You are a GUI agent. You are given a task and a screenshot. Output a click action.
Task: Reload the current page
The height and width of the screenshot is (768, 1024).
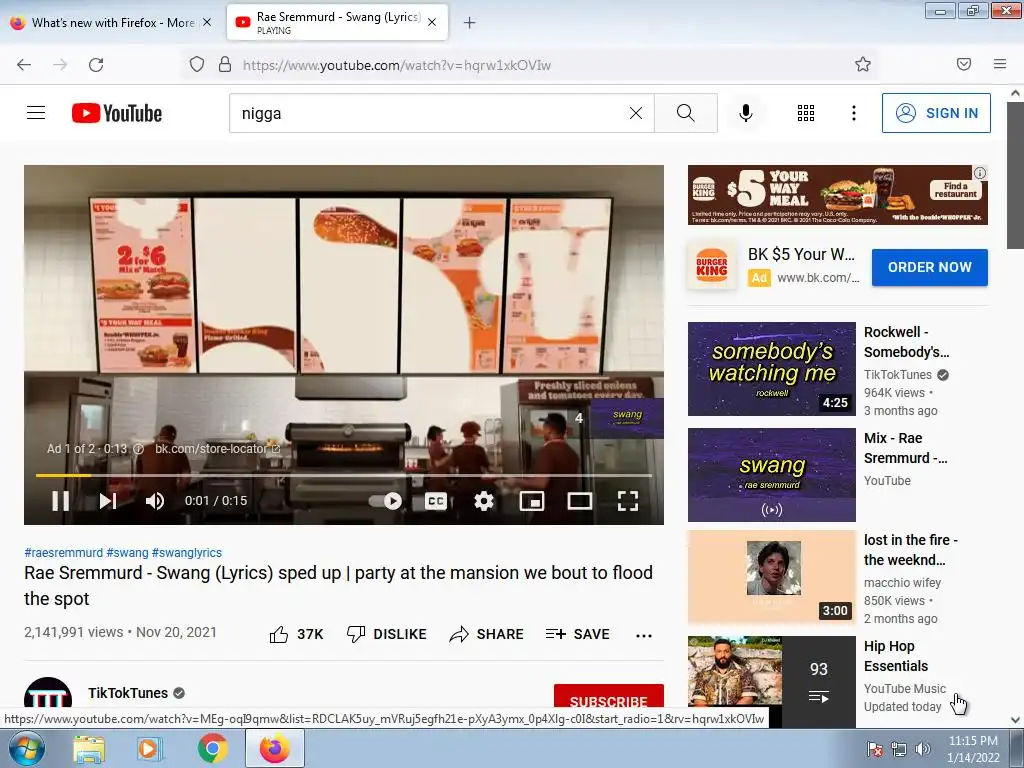[x=96, y=65]
